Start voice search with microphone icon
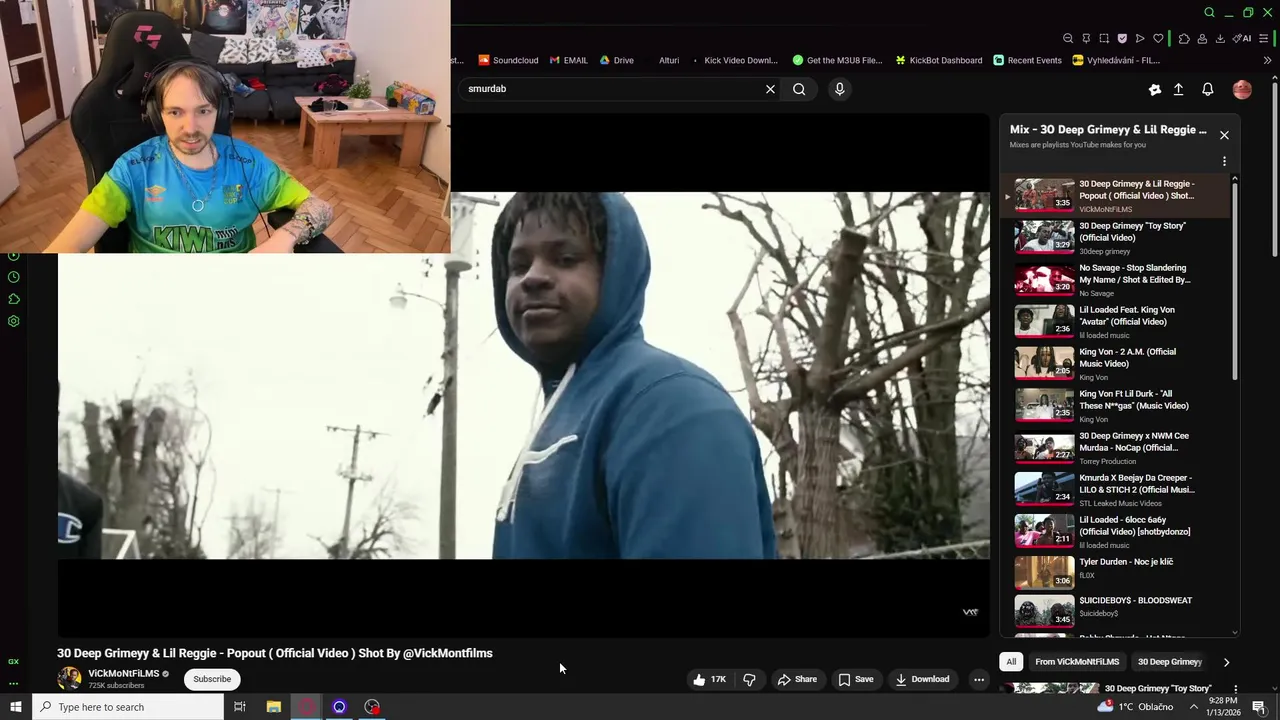 point(839,89)
